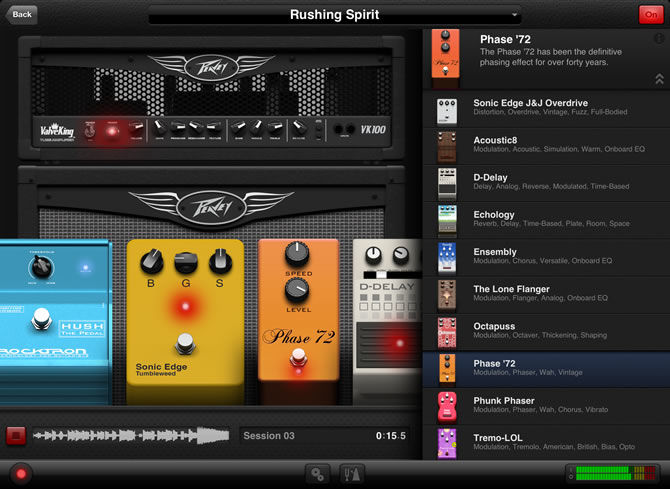Image resolution: width=670 pixels, height=489 pixels.
Task: Click the Session 03 name field
Action: coord(269,436)
